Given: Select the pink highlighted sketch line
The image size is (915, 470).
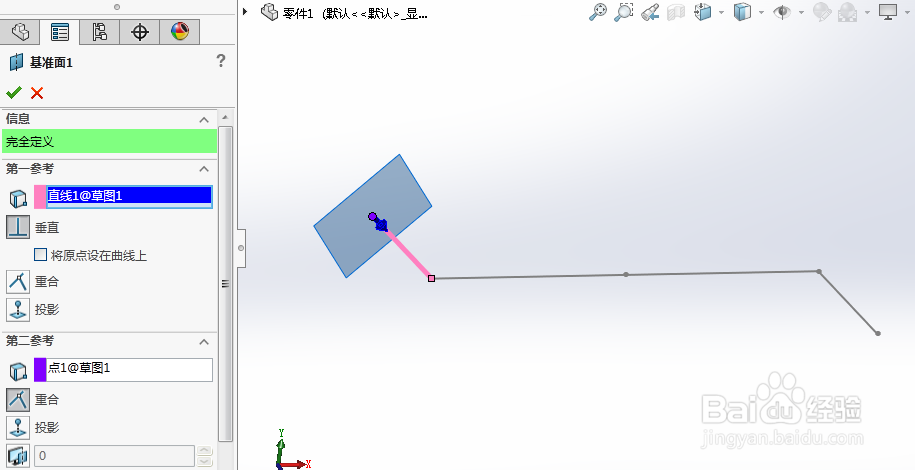Looking at the screenshot, I should (410, 253).
